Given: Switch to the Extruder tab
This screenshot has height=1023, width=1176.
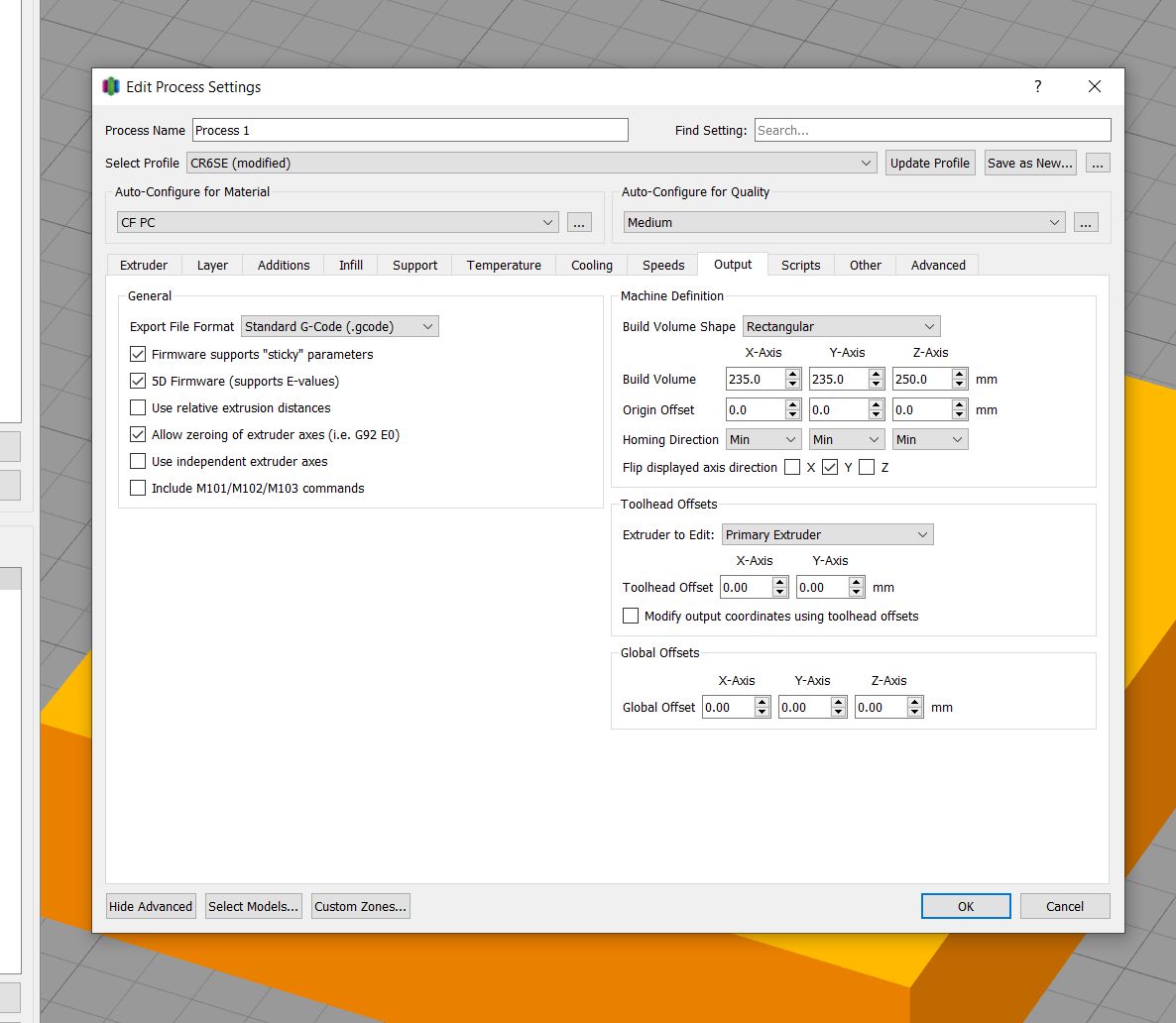Looking at the screenshot, I should pyautogui.click(x=143, y=265).
